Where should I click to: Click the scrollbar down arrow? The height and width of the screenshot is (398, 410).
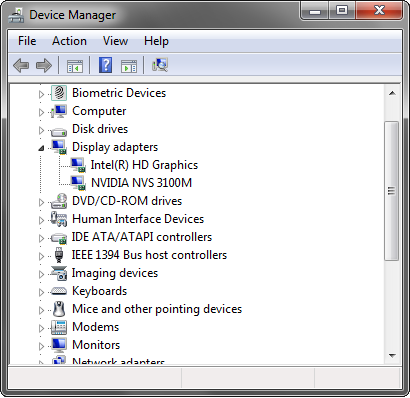click(x=392, y=356)
